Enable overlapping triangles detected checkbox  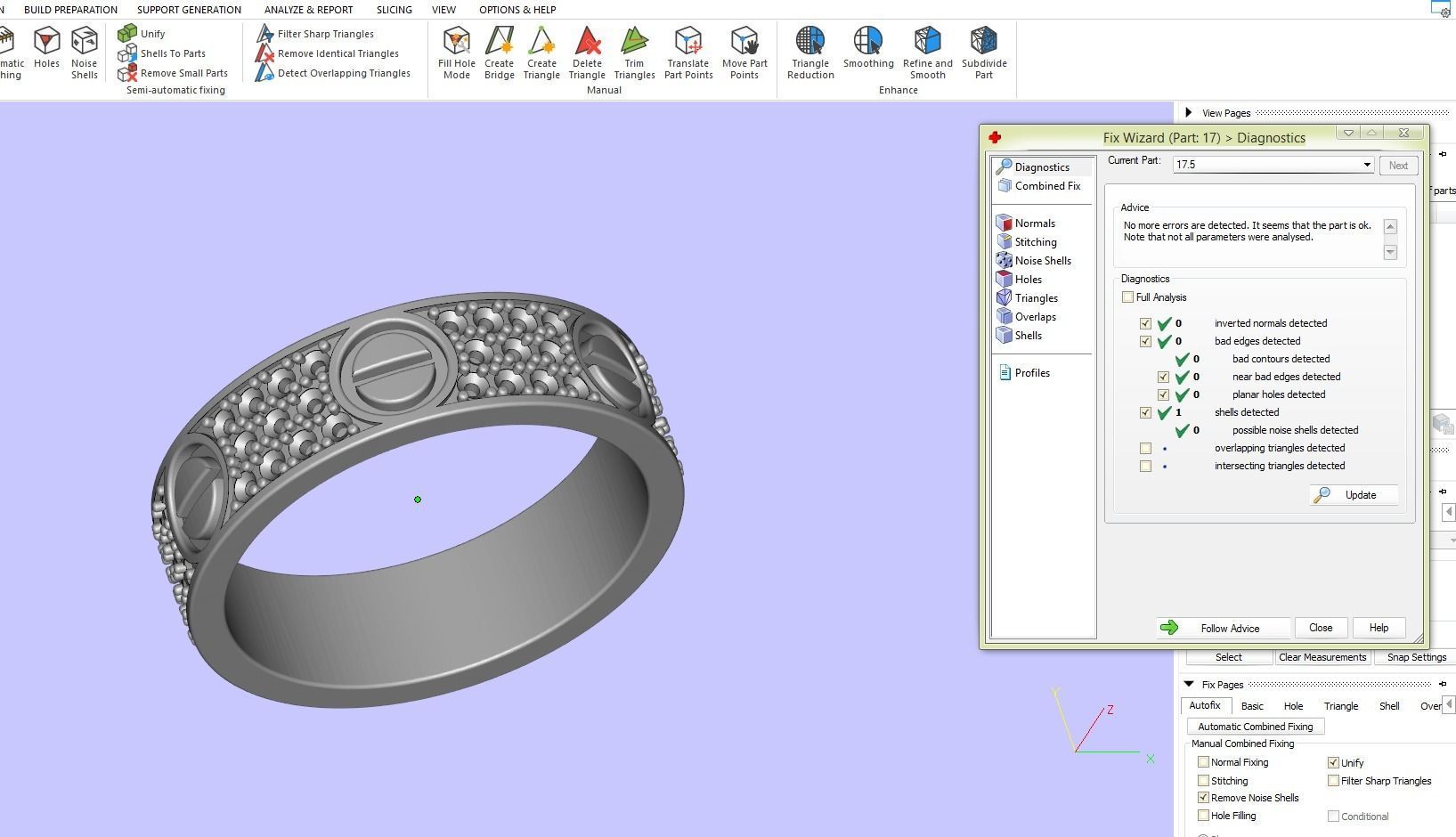tap(1146, 448)
